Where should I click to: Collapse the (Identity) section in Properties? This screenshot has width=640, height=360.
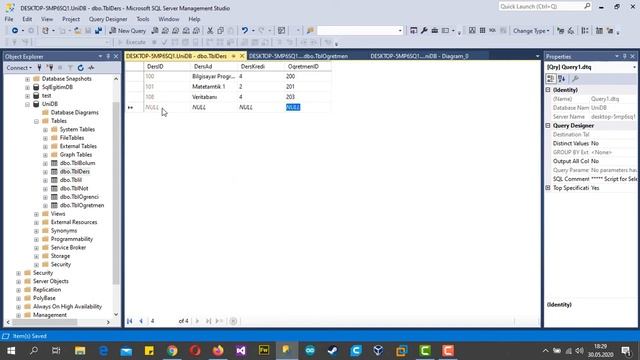(x=548, y=90)
